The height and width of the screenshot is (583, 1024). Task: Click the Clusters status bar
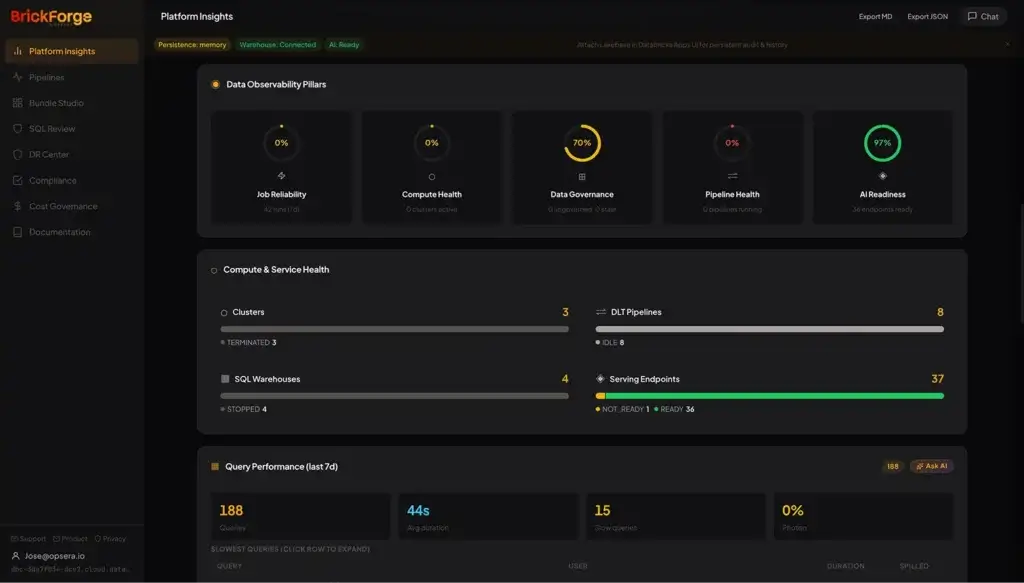pyautogui.click(x=394, y=329)
